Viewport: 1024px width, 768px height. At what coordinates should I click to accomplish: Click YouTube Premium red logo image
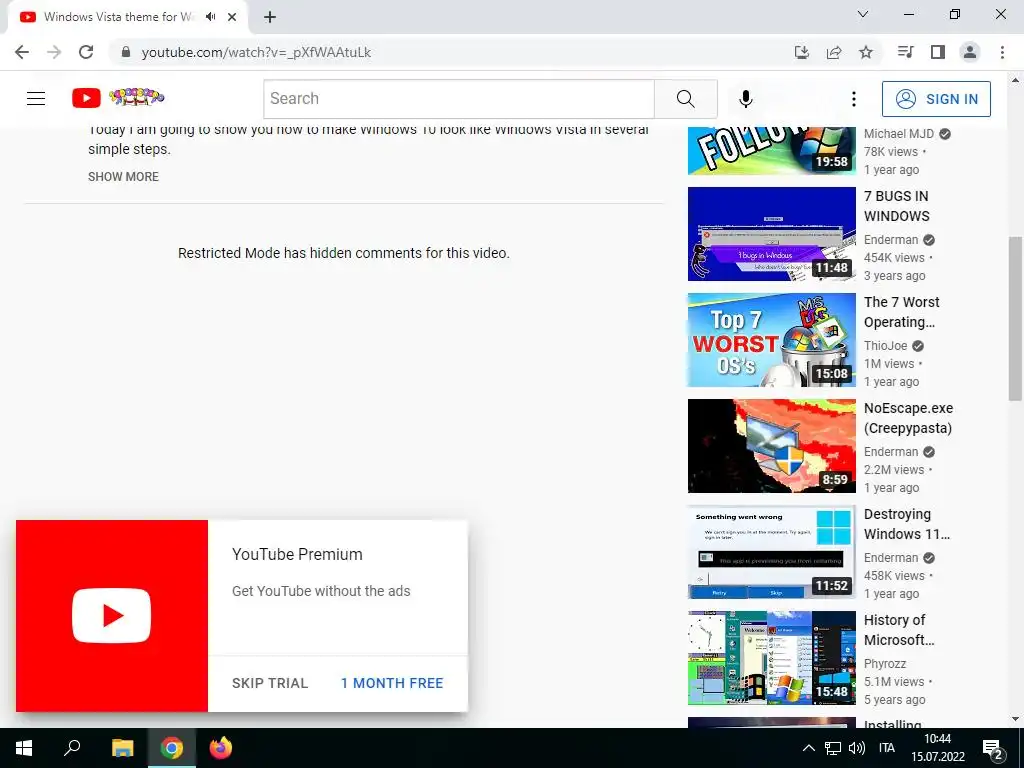(x=112, y=616)
